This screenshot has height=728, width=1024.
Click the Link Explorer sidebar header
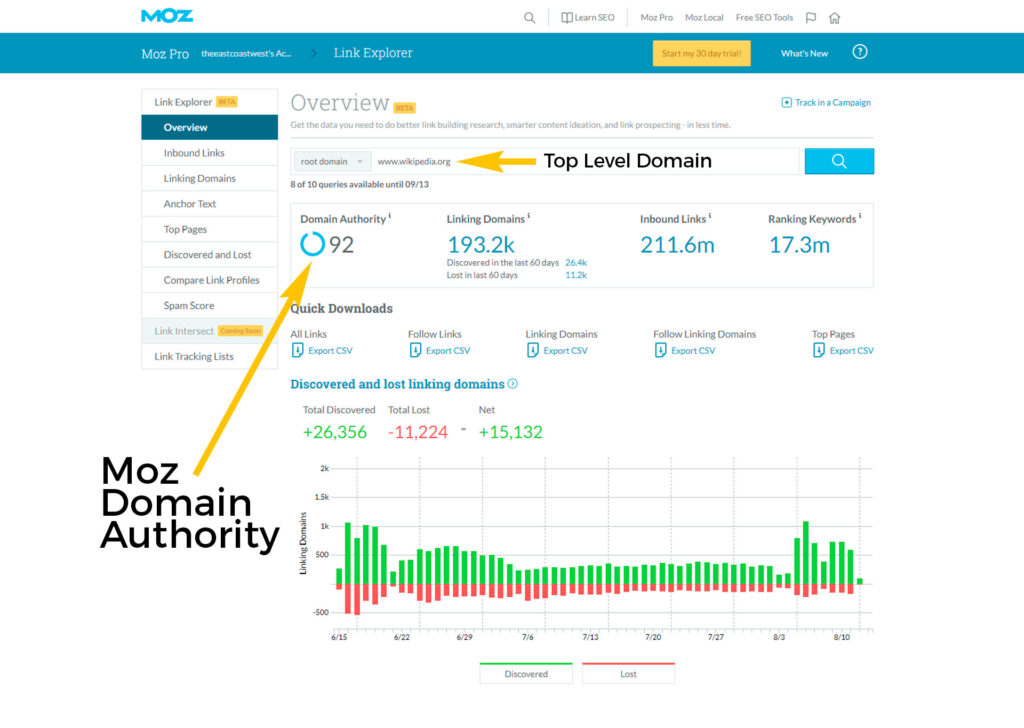(210, 102)
